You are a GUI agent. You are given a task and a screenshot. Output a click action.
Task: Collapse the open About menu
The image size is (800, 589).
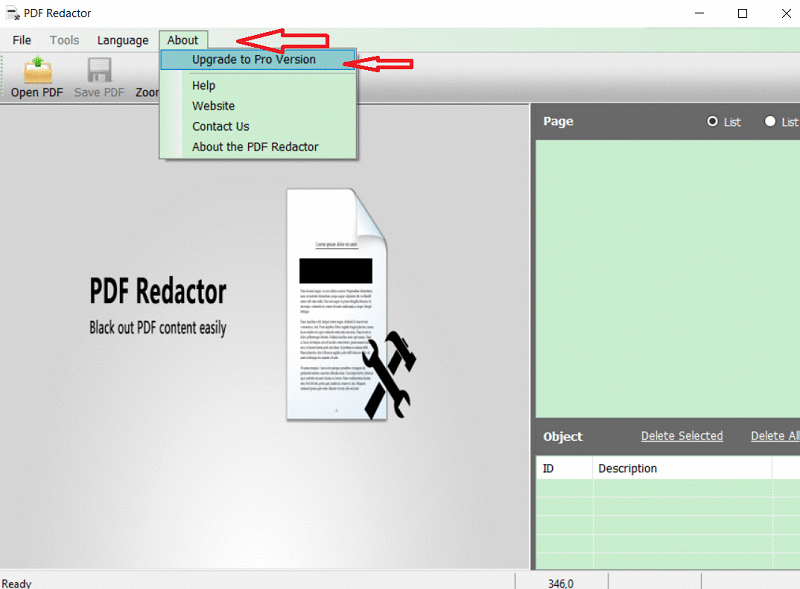tap(183, 40)
